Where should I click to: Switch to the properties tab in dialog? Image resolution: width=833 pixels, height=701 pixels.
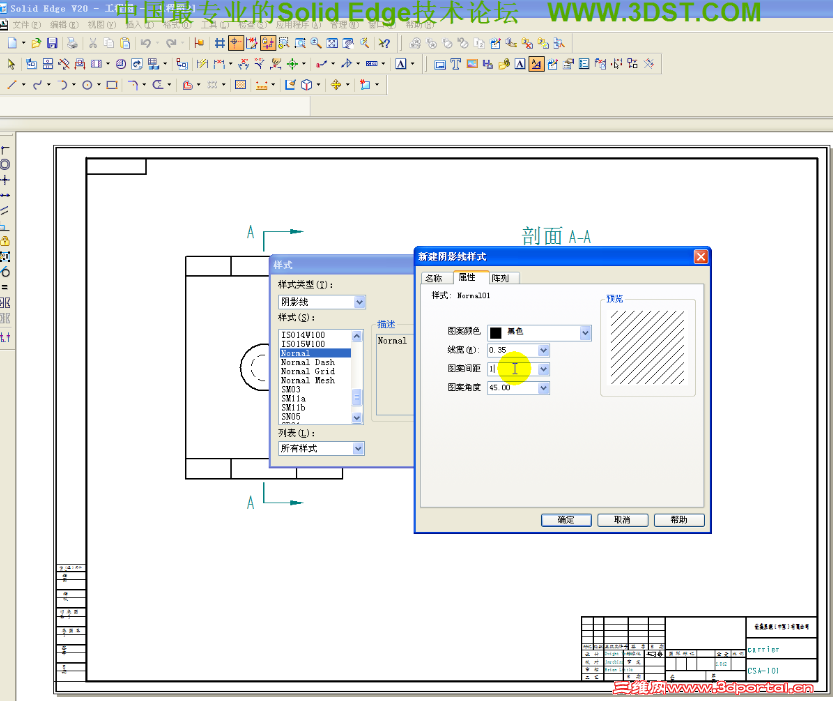click(467, 277)
